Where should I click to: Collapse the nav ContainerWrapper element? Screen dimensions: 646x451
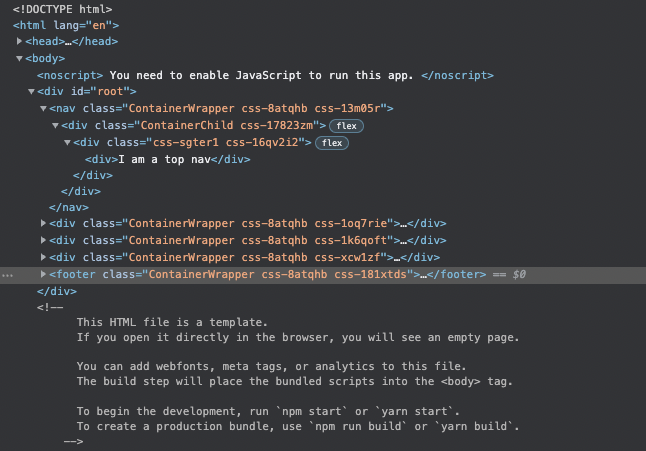(43, 108)
